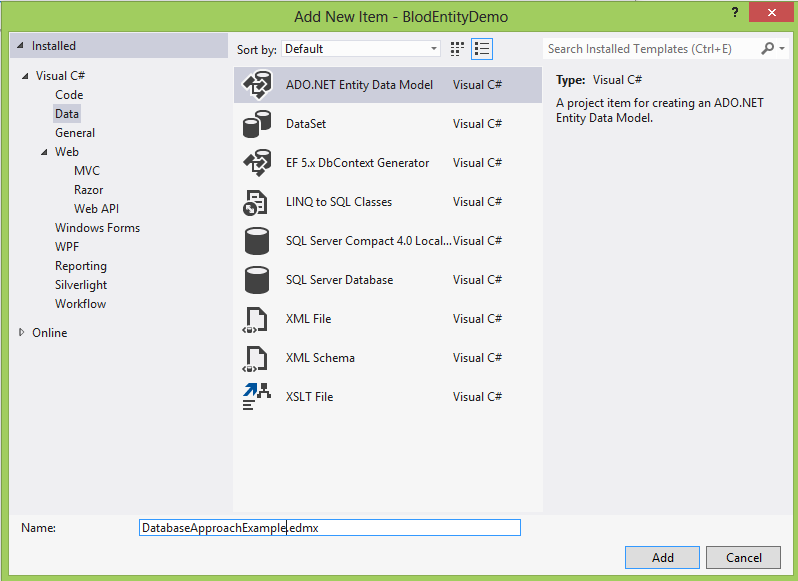
Task: Choose the XML Schema template icon
Action: 255,359
